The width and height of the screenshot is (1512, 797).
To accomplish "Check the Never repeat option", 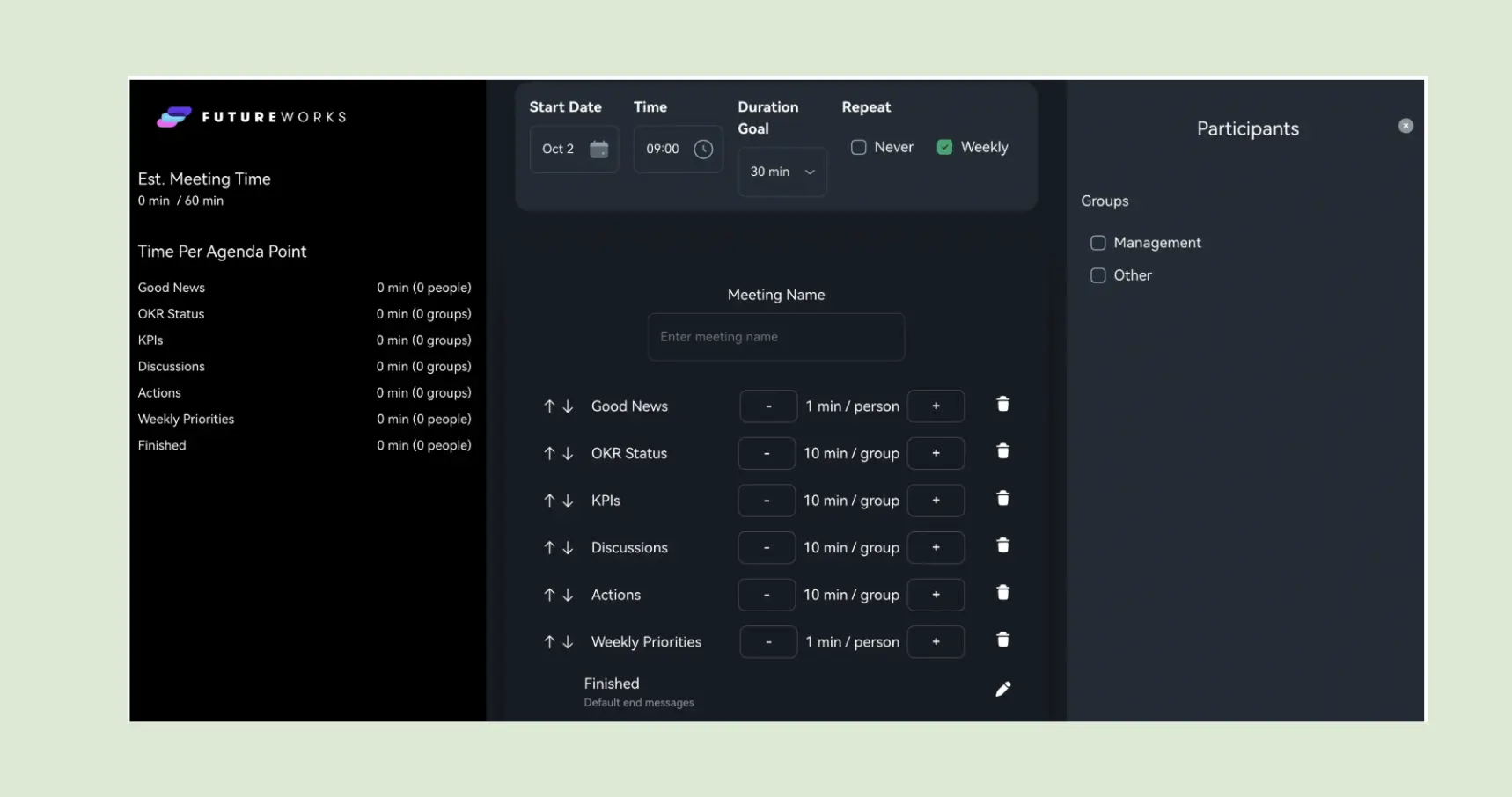I will [858, 147].
